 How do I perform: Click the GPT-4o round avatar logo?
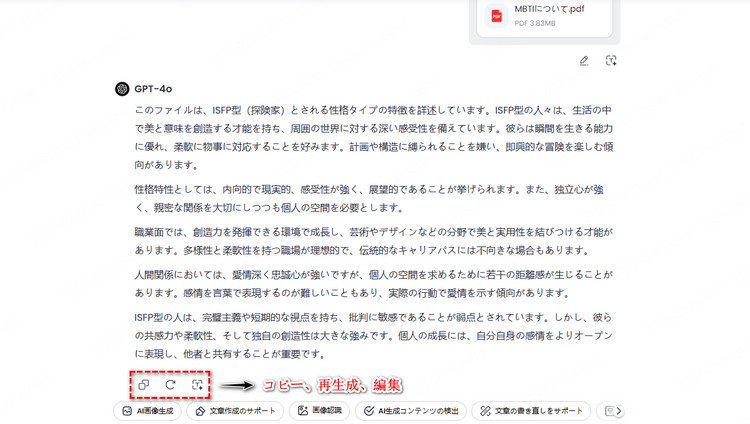[x=122, y=89]
